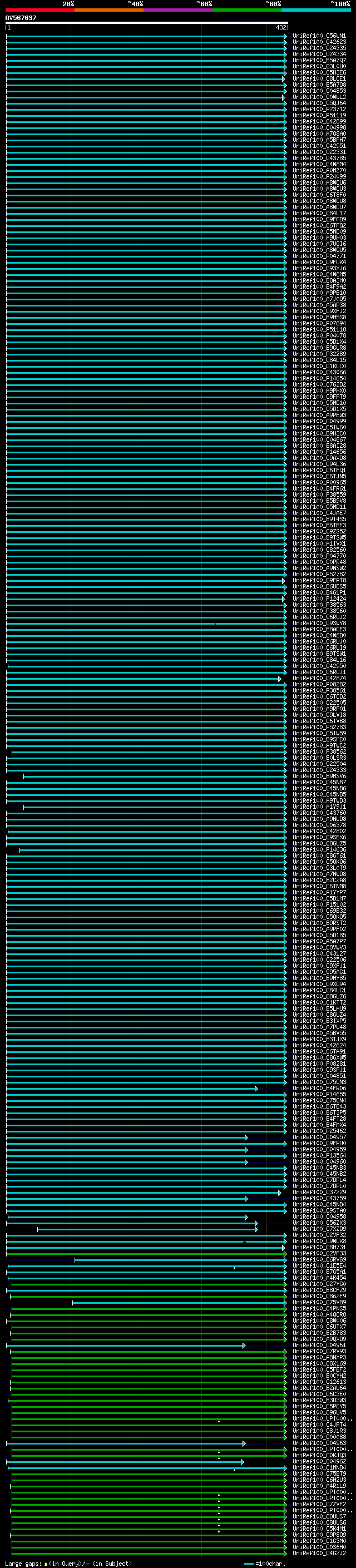Click hit label UniRef100_Q56ZK3

click(x=319, y=1222)
